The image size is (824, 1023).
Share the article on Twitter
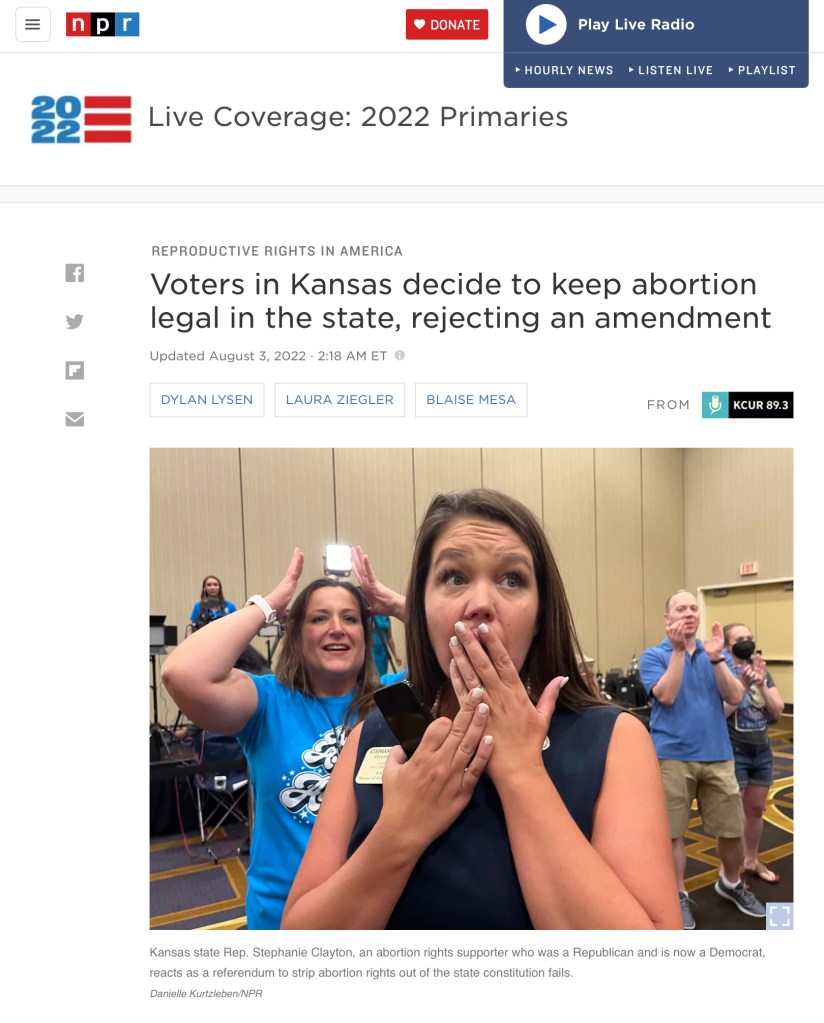(74, 321)
